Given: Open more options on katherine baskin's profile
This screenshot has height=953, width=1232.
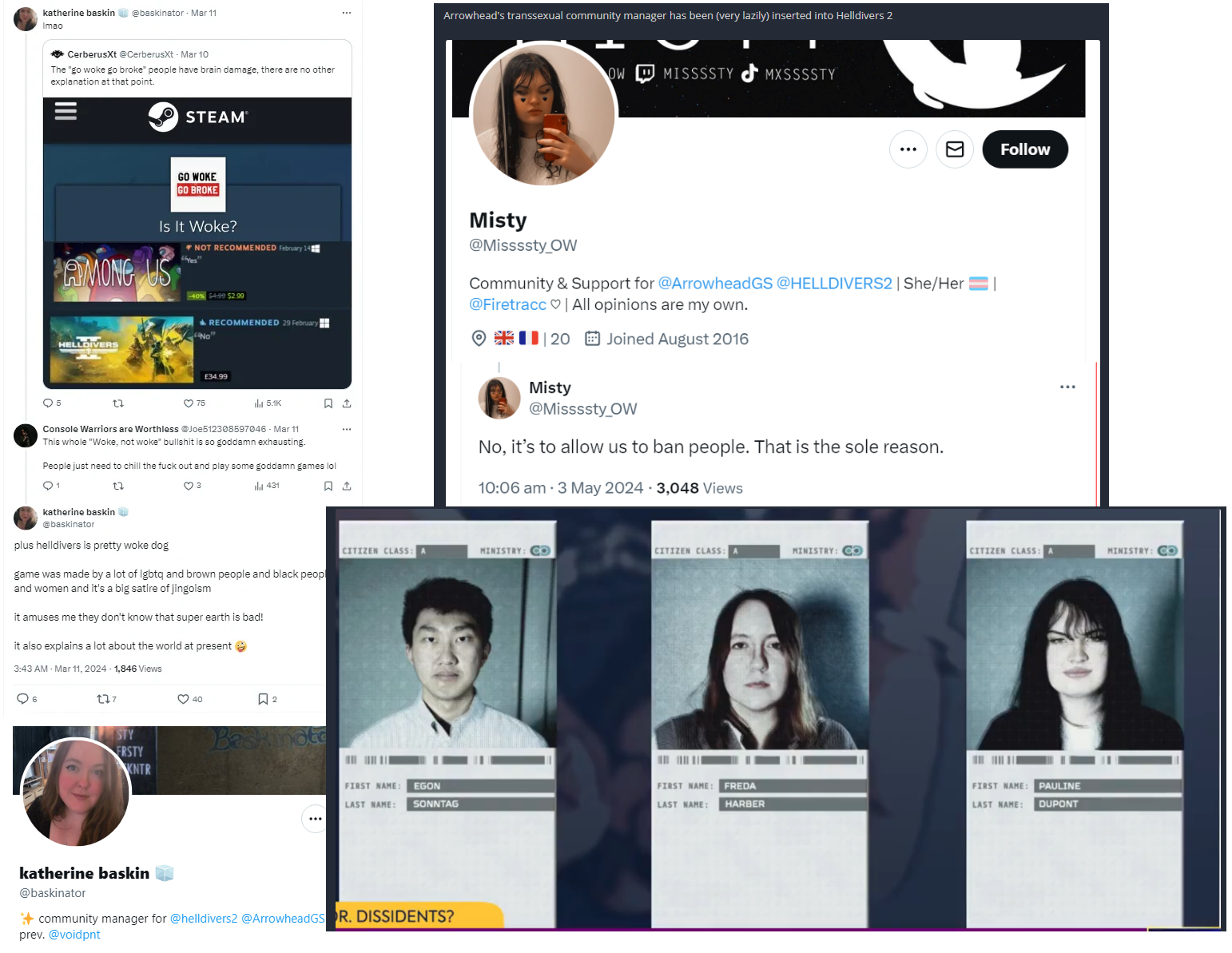Looking at the screenshot, I should tap(315, 819).
